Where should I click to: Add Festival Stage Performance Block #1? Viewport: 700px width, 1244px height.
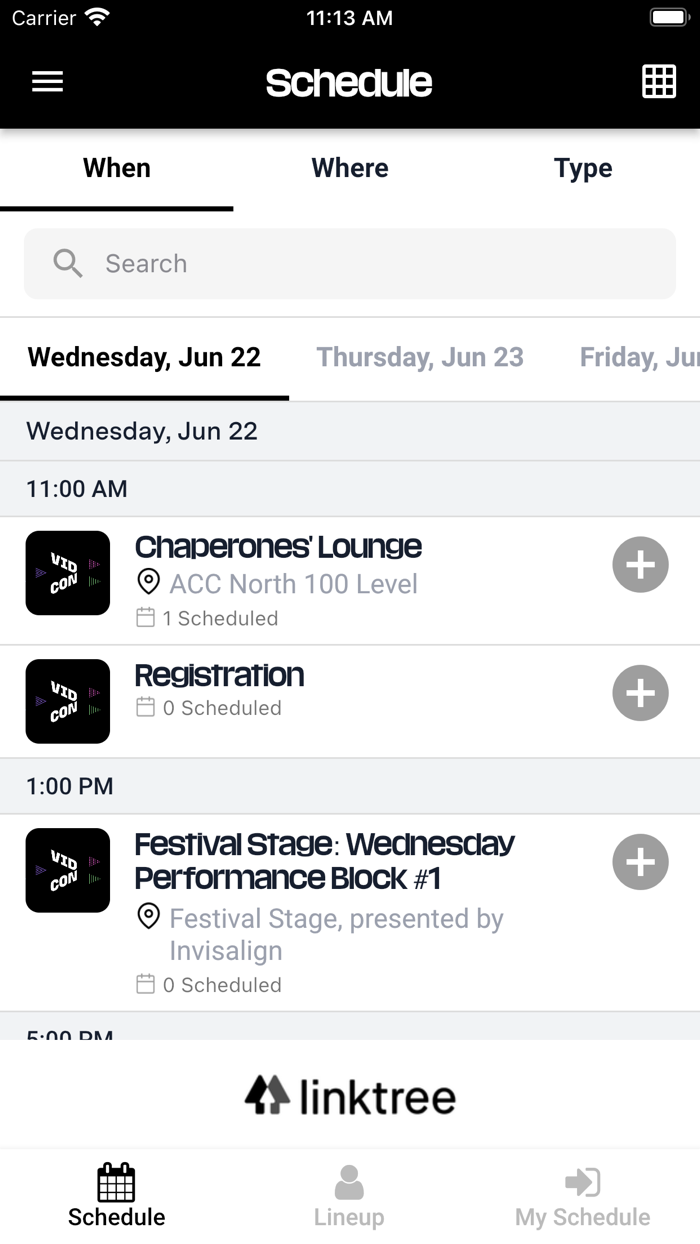pos(640,862)
